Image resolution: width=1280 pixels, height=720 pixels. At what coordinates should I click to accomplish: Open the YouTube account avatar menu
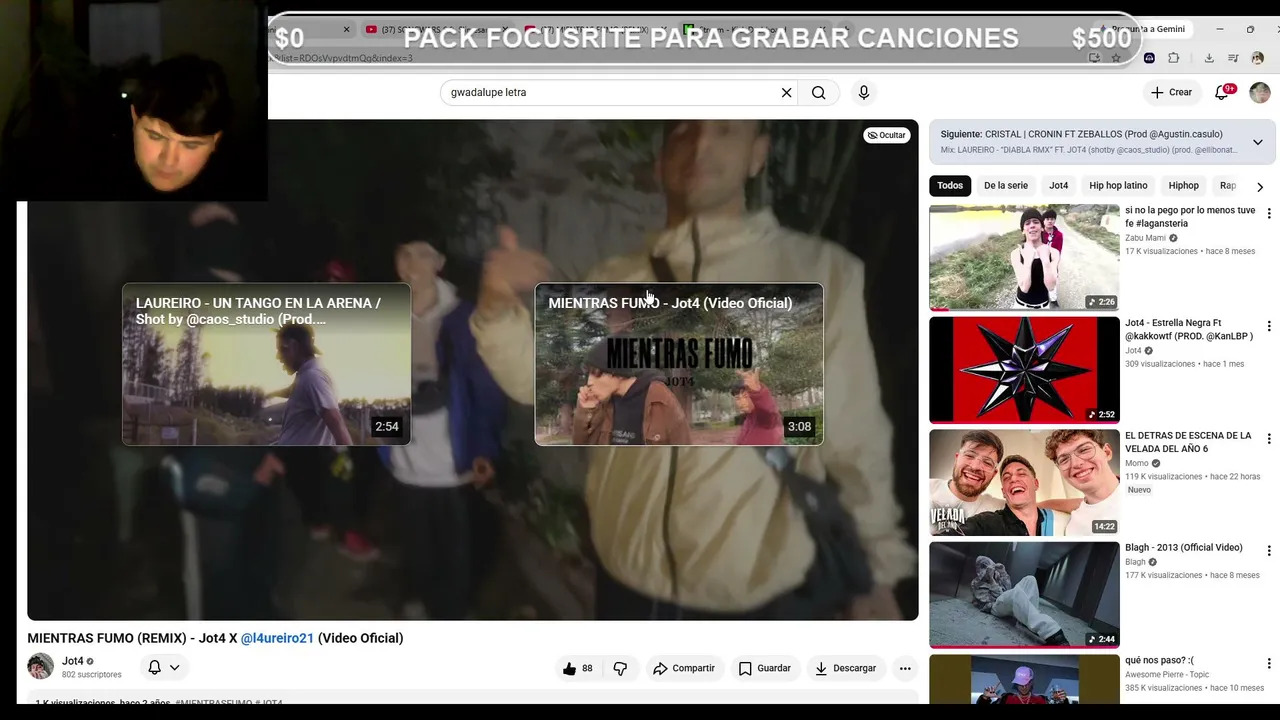pos(1260,92)
